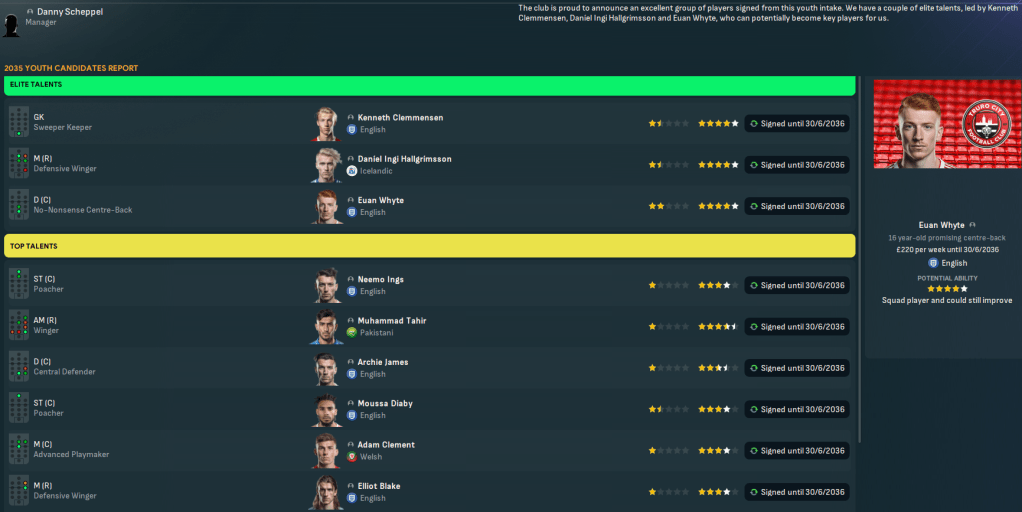Click Muhammad Tahir's Pakistani flag icon
This screenshot has height=512, width=1022.
tap(352, 333)
